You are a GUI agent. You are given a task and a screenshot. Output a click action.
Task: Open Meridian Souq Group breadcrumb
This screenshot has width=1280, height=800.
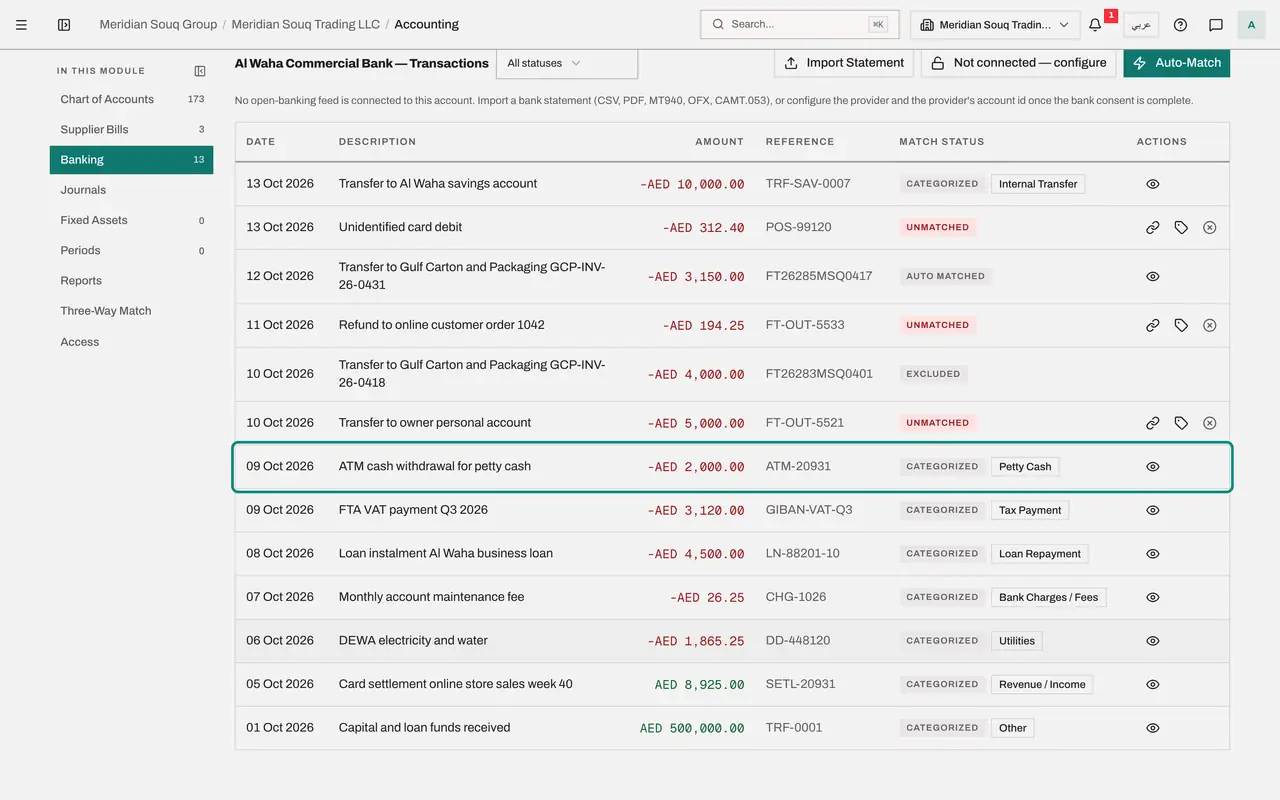coord(158,25)
